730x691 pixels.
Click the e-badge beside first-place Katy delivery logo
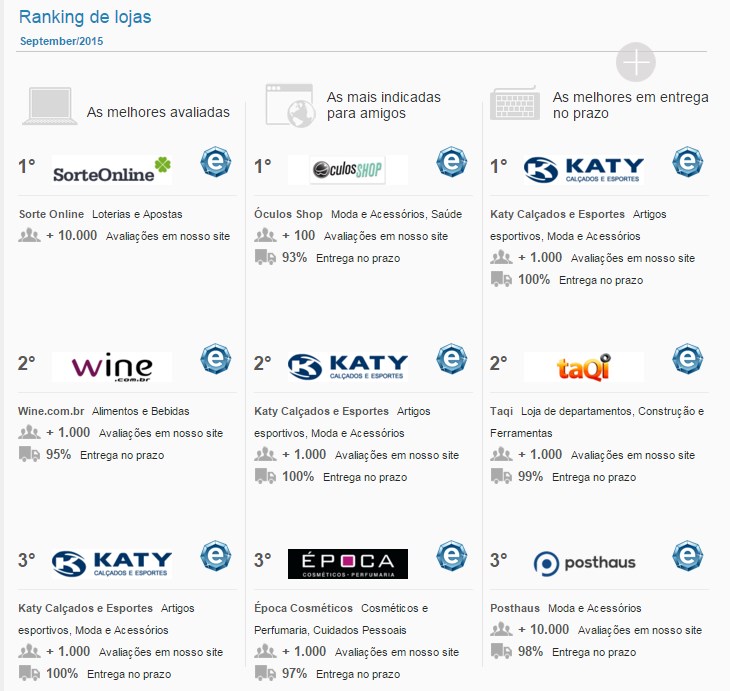(688, 162)
